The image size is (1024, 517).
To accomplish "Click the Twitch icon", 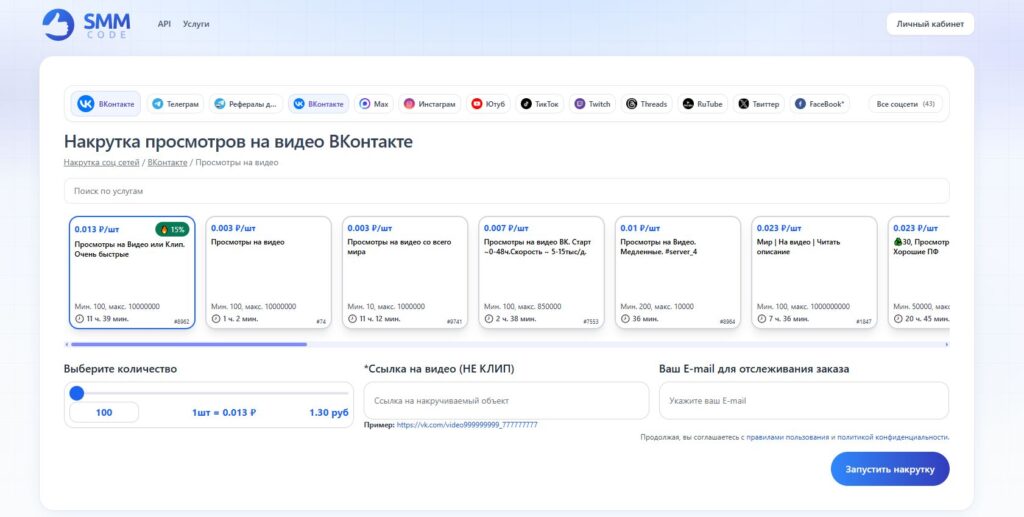I will coord(579,104).
